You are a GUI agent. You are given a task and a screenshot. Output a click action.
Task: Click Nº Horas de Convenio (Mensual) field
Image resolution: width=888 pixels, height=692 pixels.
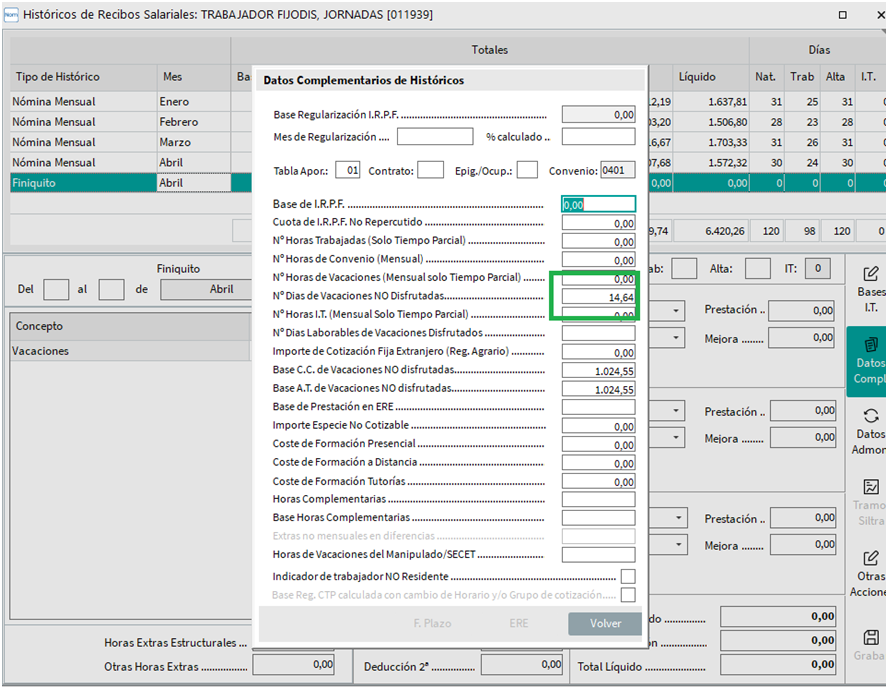(599, 260)
